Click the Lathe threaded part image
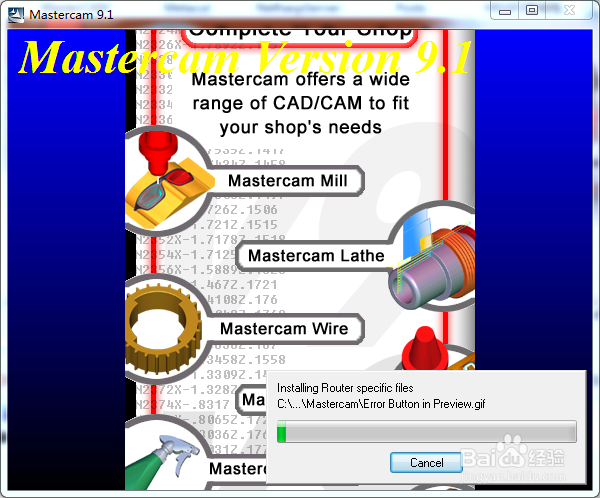 coord(432,260)
